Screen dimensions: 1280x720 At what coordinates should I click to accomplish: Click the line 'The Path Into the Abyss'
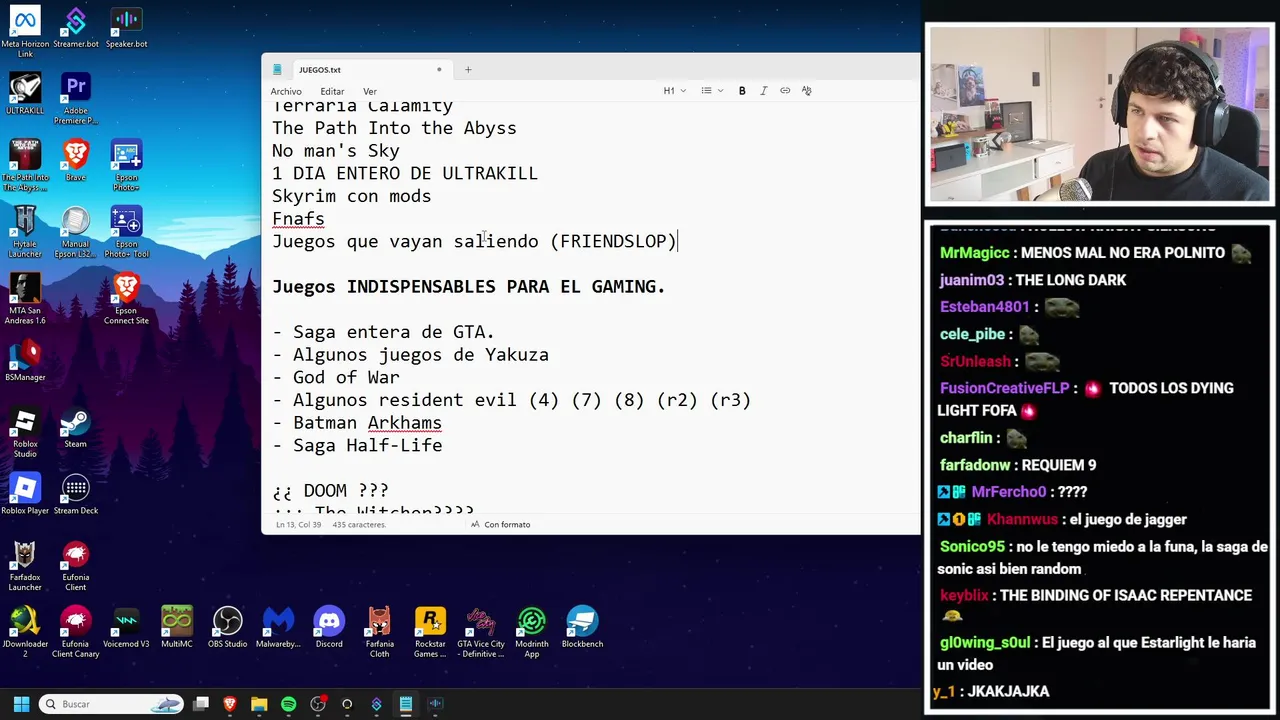point(394,128)
